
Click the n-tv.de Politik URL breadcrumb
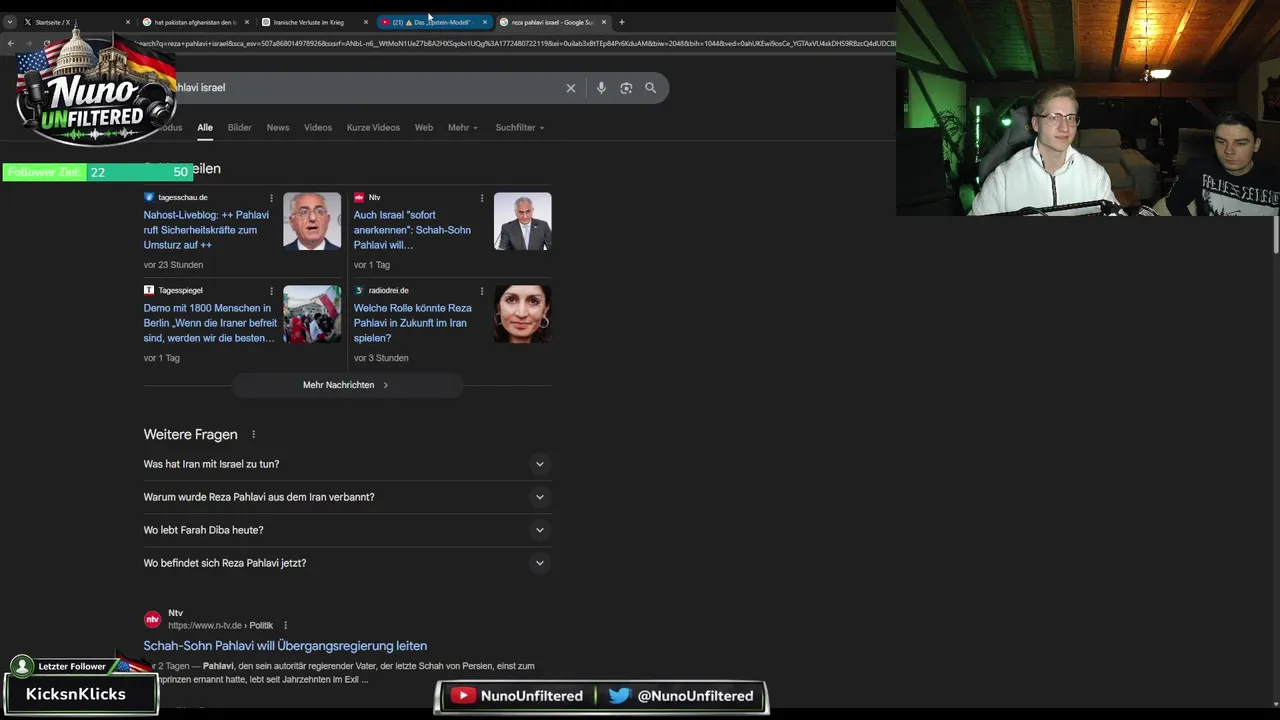coord(221,626)
